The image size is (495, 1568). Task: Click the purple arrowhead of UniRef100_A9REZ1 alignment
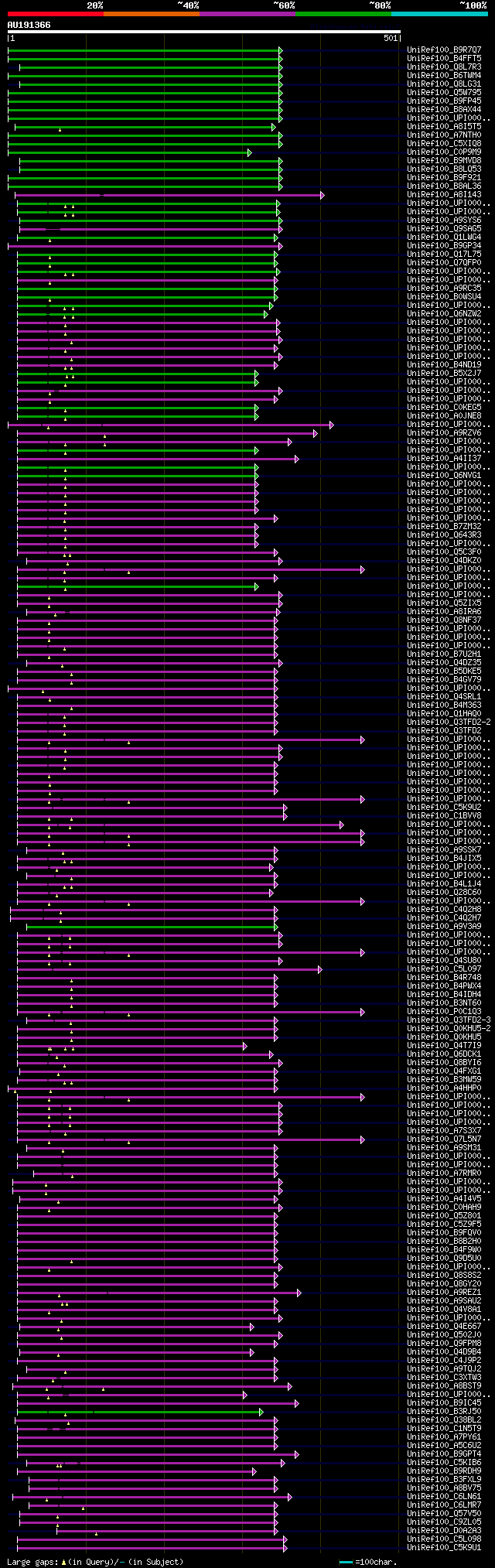(x=299, y=1293)
